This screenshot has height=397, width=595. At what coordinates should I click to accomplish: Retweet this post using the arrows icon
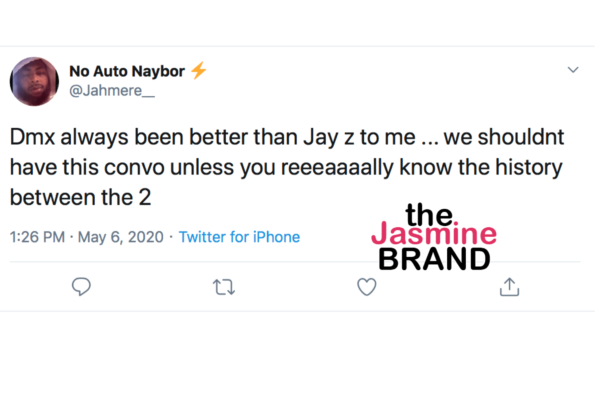point(224,287)
